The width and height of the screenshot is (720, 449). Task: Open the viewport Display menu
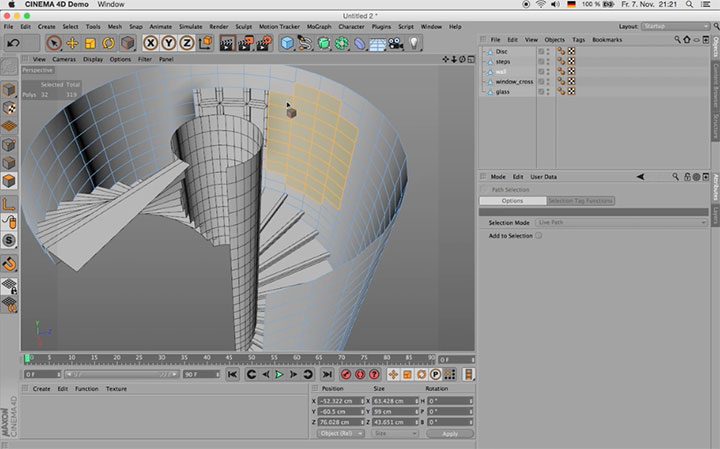point(93,59)
